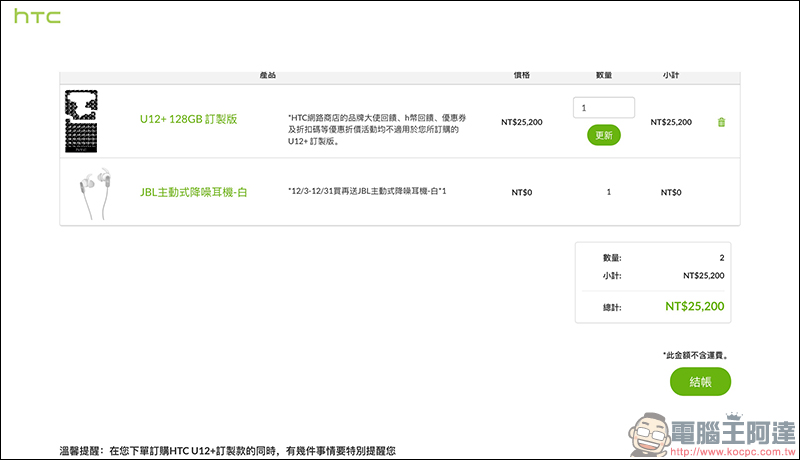Select the 產品 column header

point(268,75)
